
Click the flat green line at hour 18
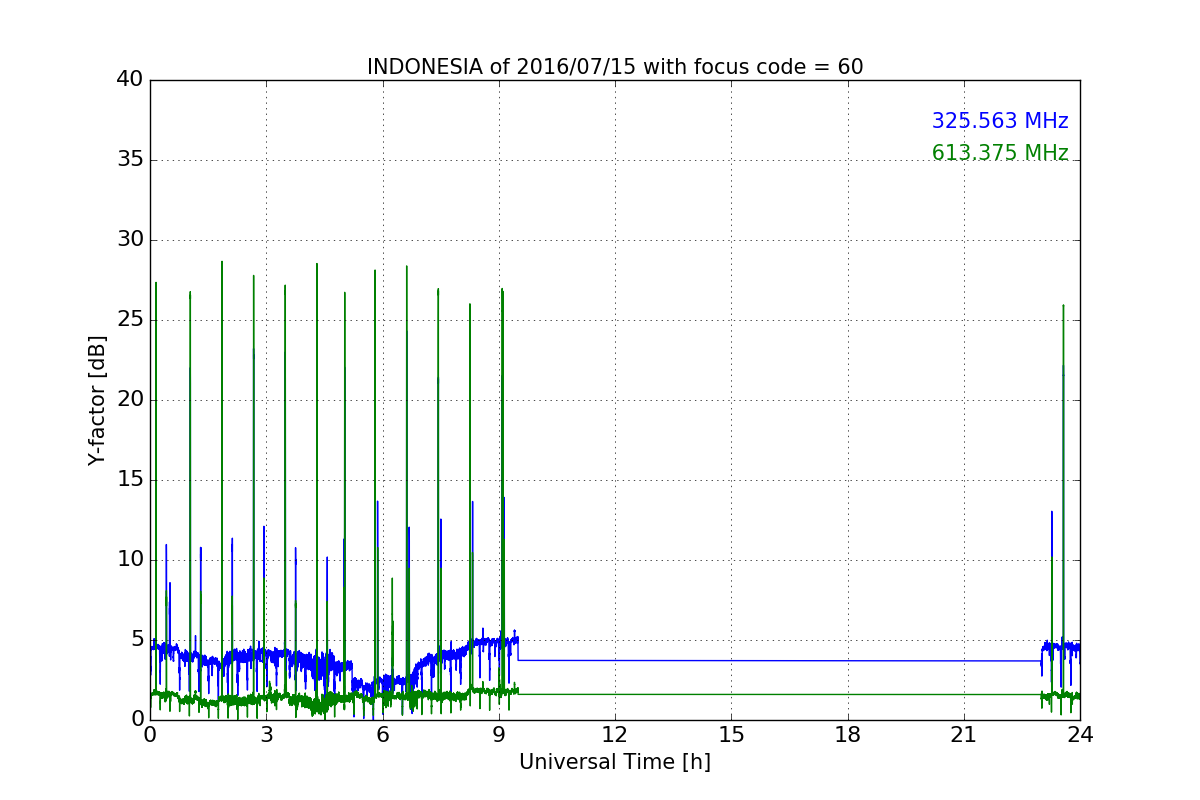[848, 694]
